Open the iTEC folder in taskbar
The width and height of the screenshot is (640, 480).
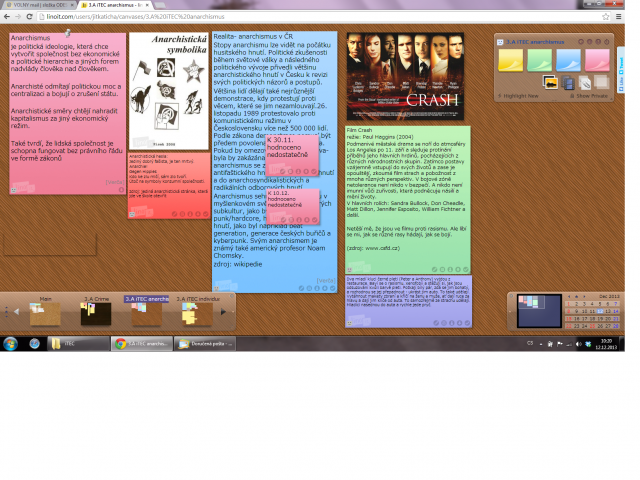pos(78,344)
